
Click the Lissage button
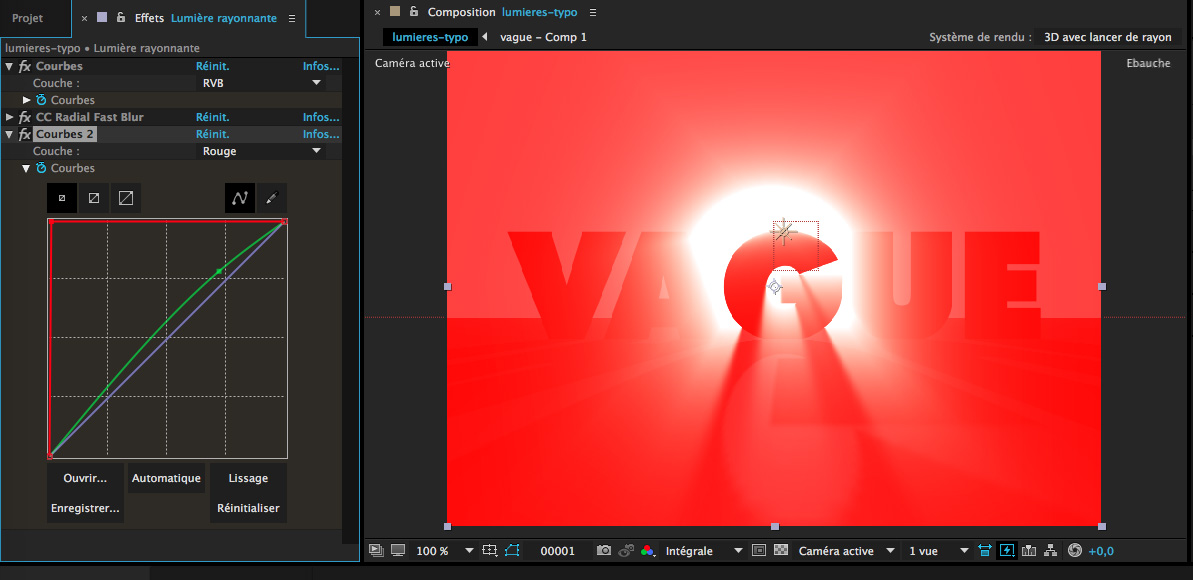coord(248,479)
